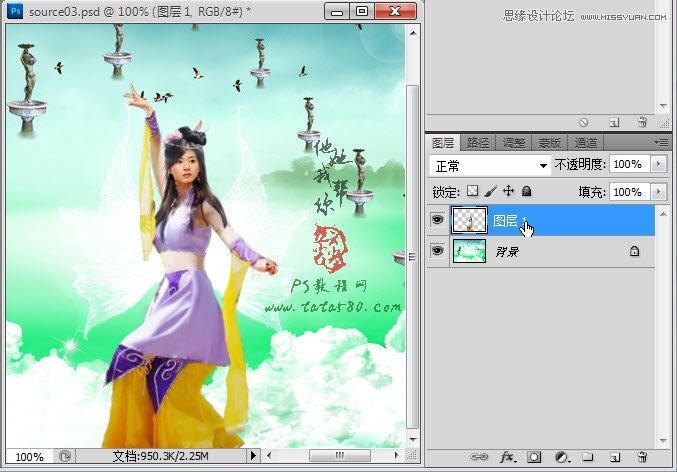Click the horizontal scrollbar left arrow
This screenshot has width=677, height=472.
tap(269, 455)
